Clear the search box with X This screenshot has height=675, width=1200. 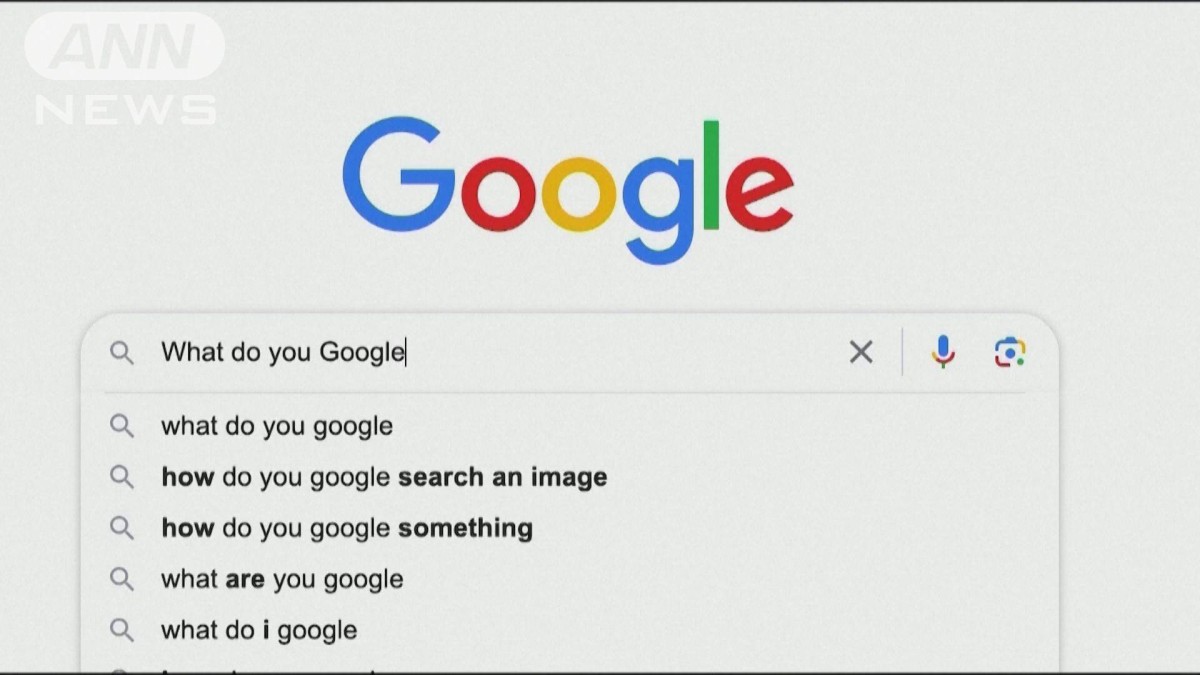[861, 352]
